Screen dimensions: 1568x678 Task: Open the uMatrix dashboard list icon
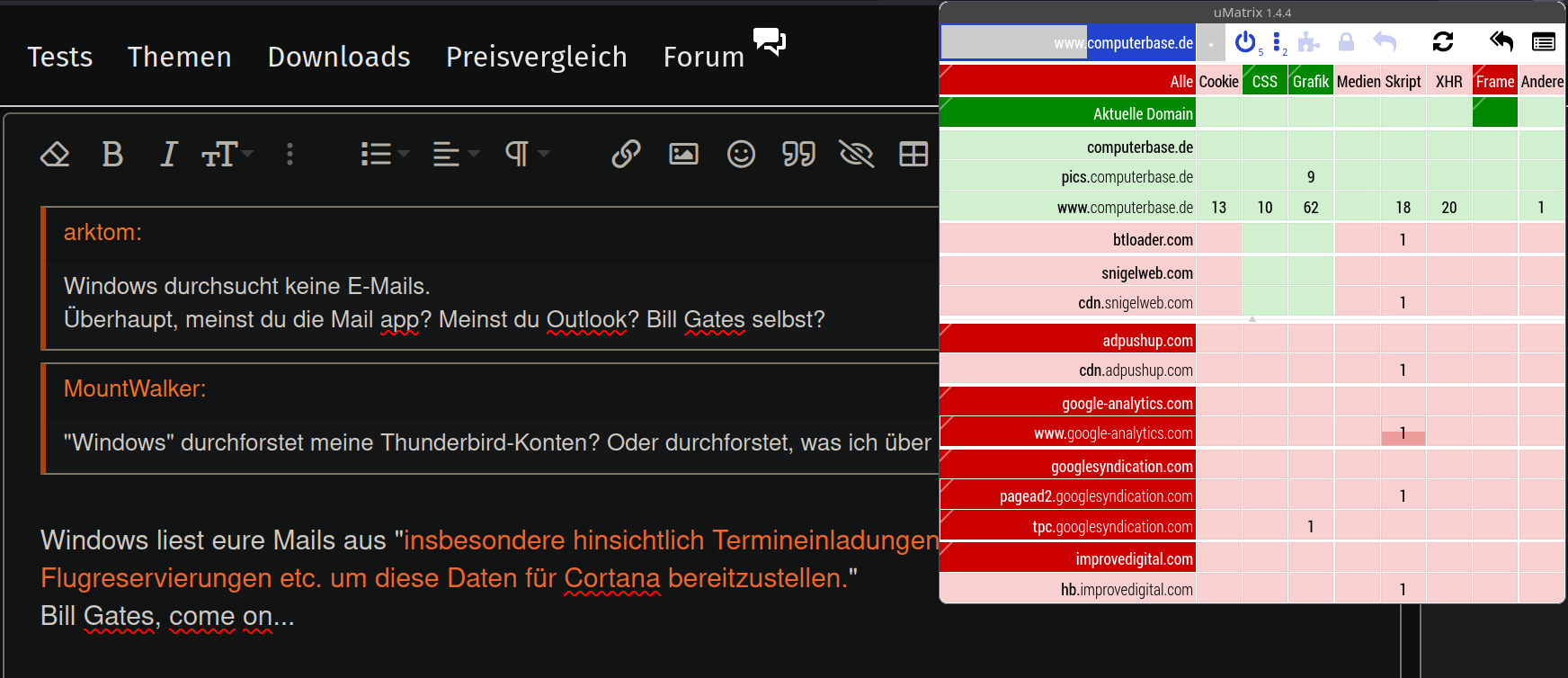pyautogui.click(x=1544, y=41)
